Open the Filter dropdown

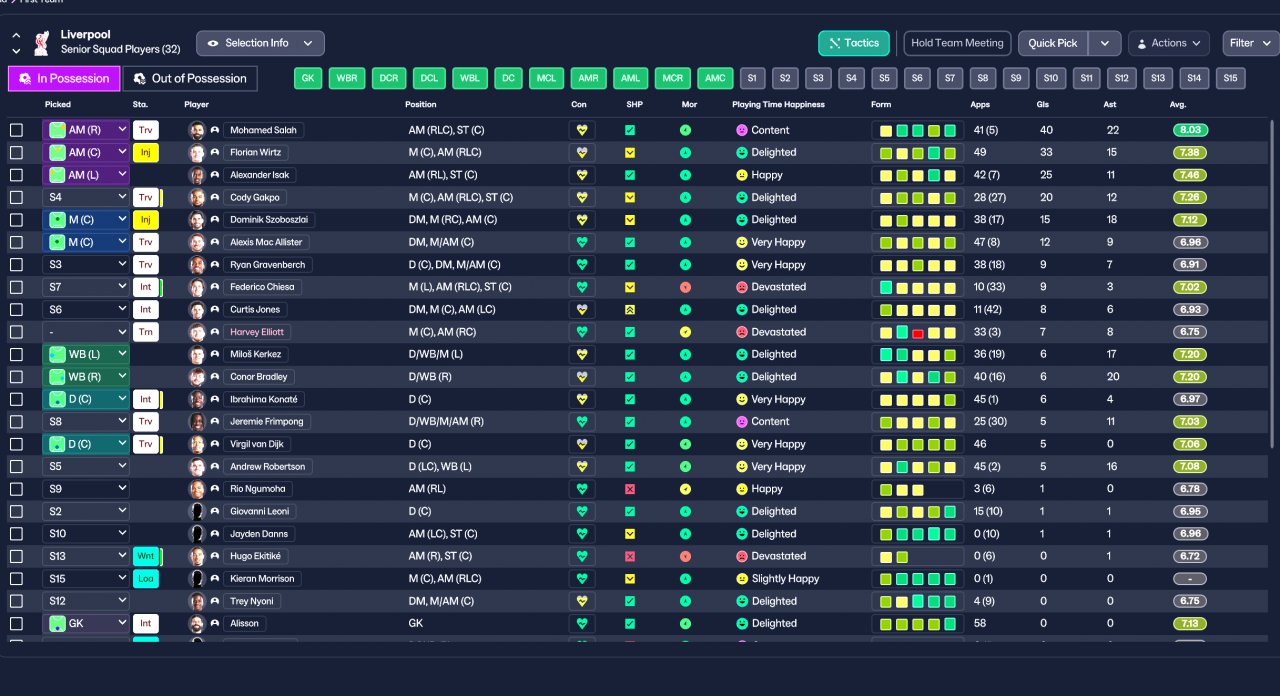pos(1250,43)
